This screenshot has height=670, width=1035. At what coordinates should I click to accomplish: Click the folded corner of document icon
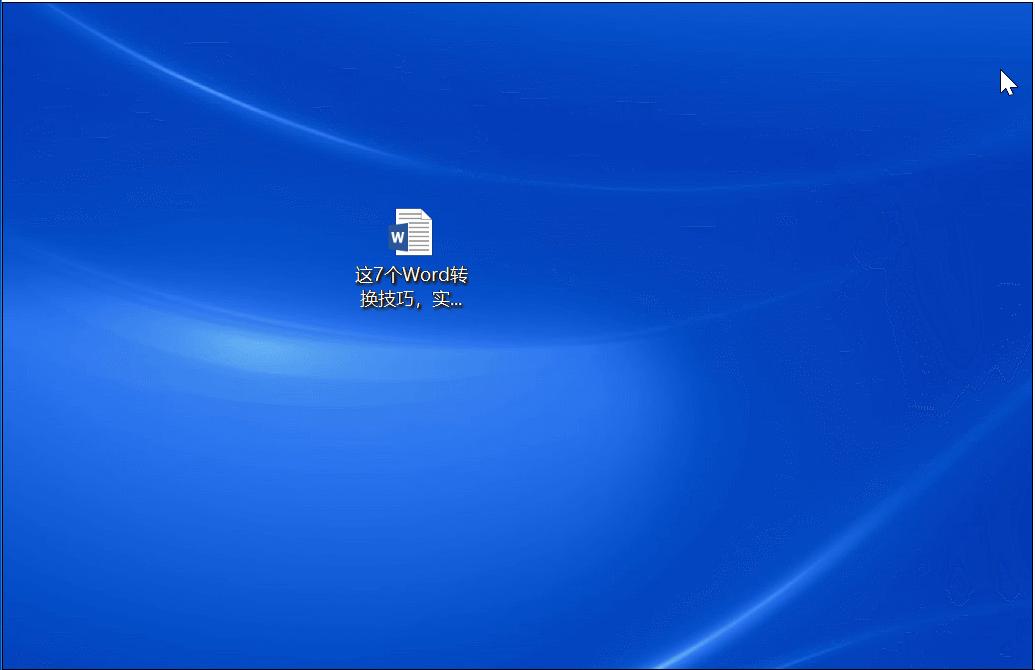424,214
